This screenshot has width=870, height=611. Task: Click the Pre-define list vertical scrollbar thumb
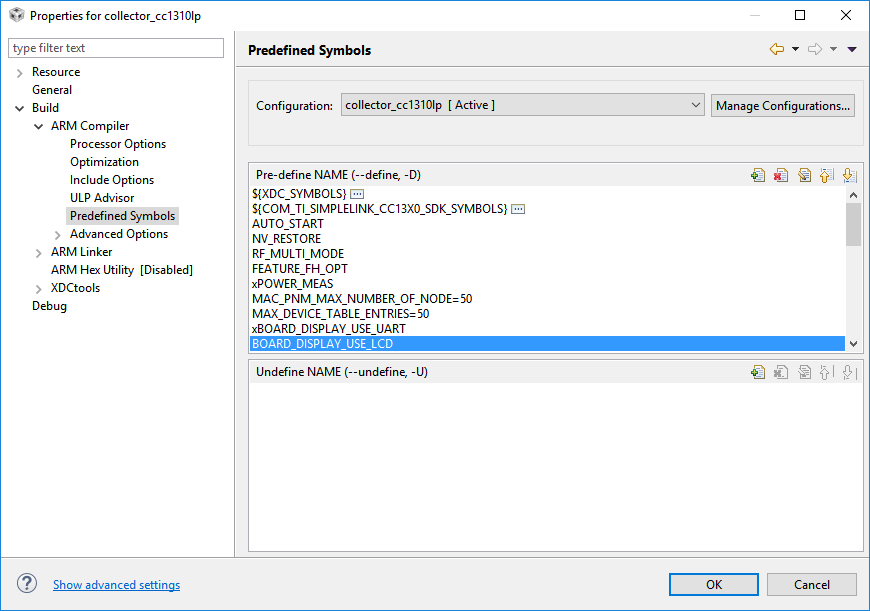(x=853, y=224)
